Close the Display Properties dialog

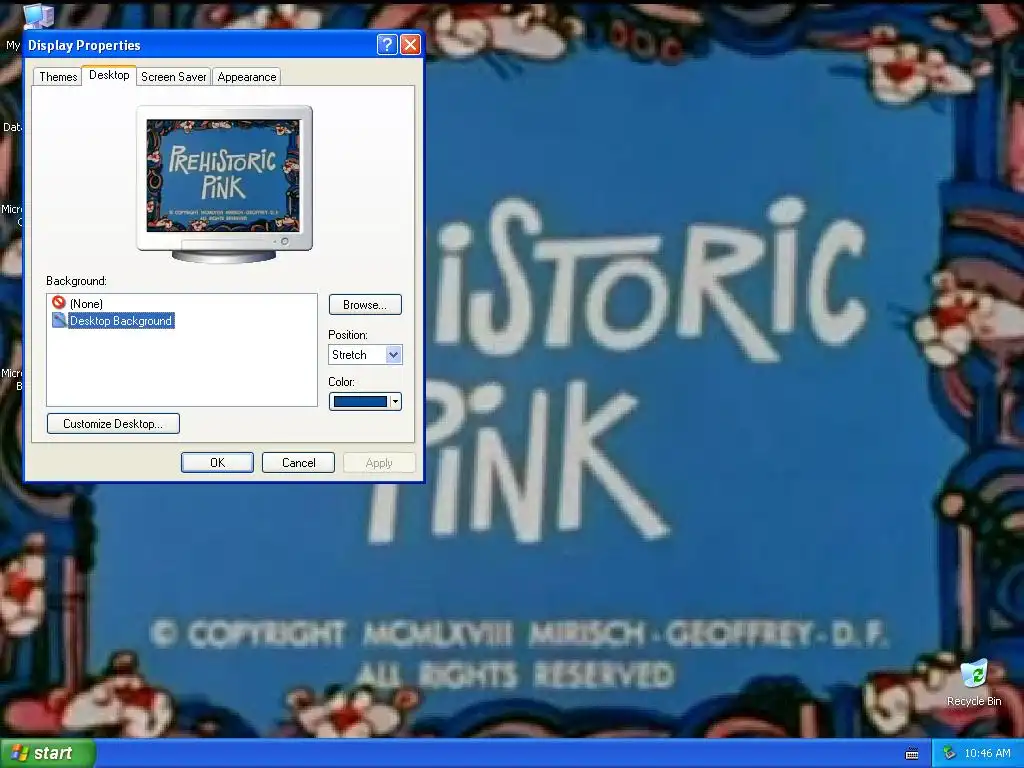[410, 44]
